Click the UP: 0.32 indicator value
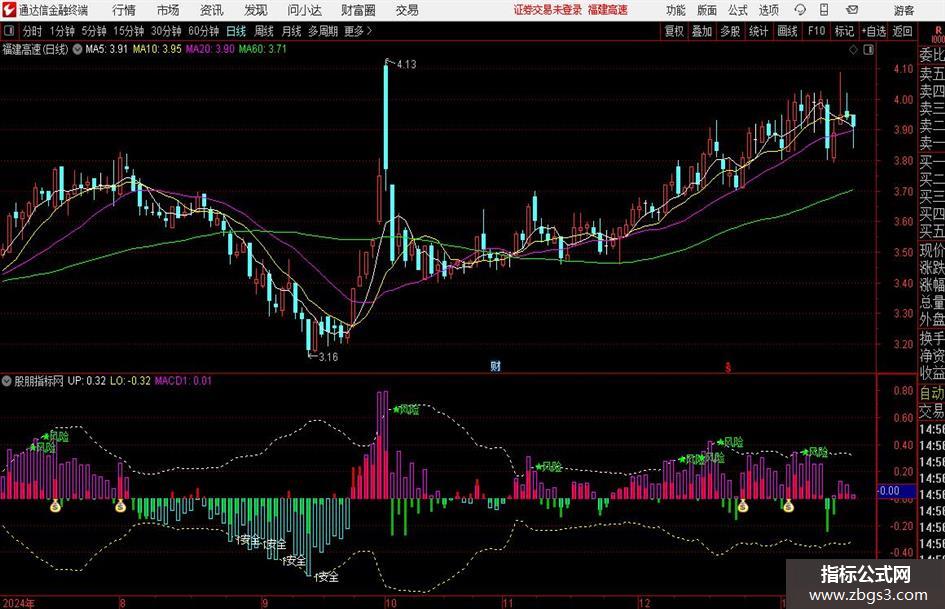945x609 pixels. [86, 381]
